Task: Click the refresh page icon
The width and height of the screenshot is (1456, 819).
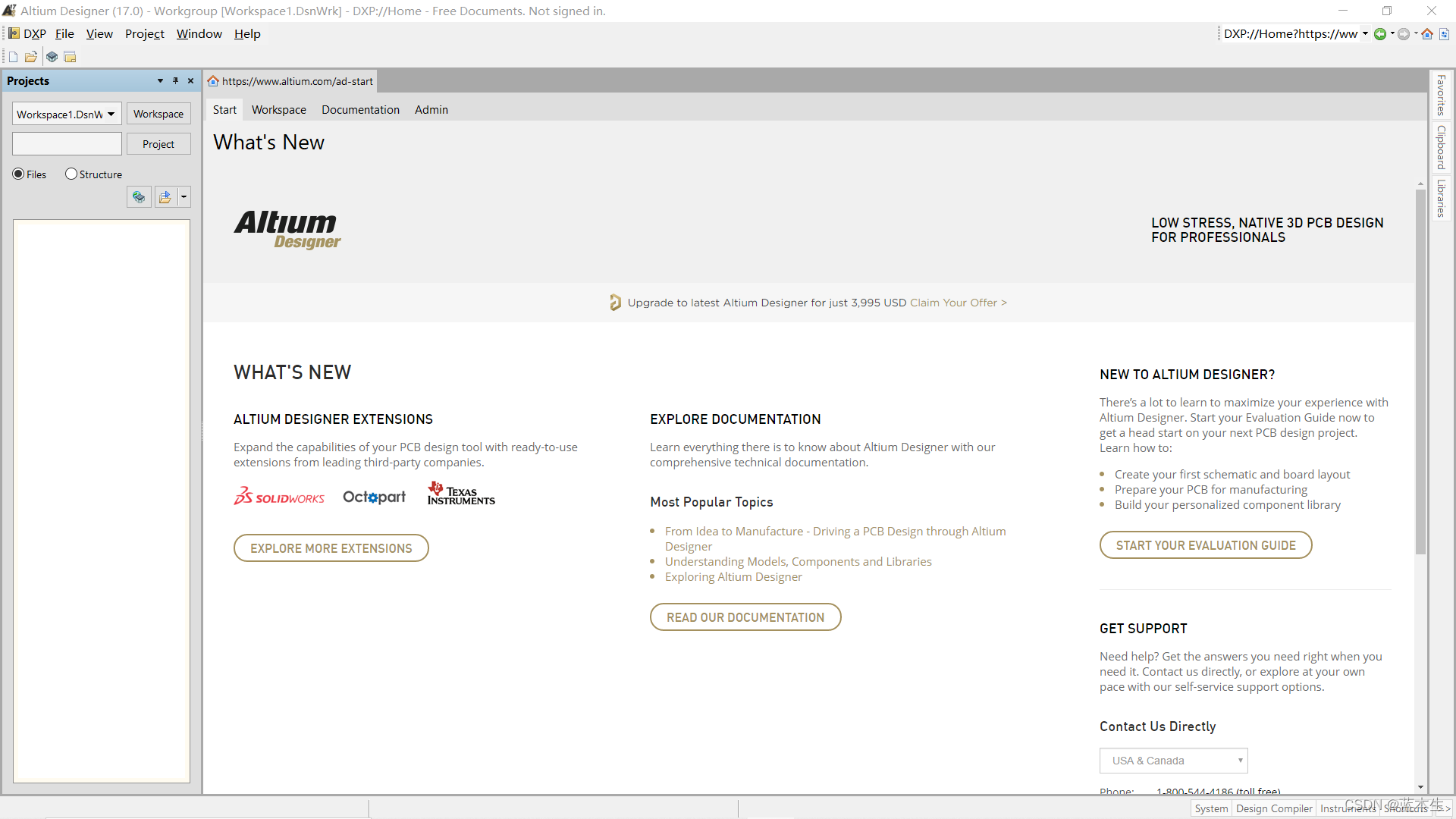Action: pos(1444,34)
